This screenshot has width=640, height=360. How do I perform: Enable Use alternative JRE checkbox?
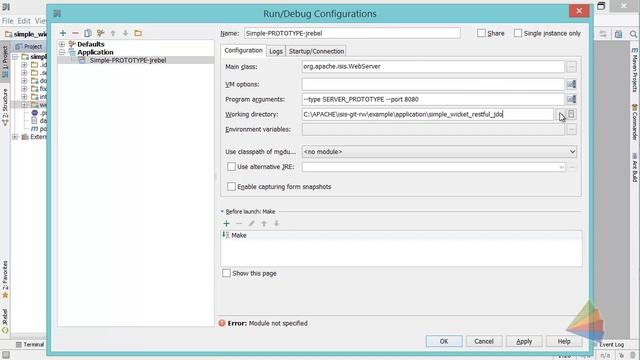231,167
